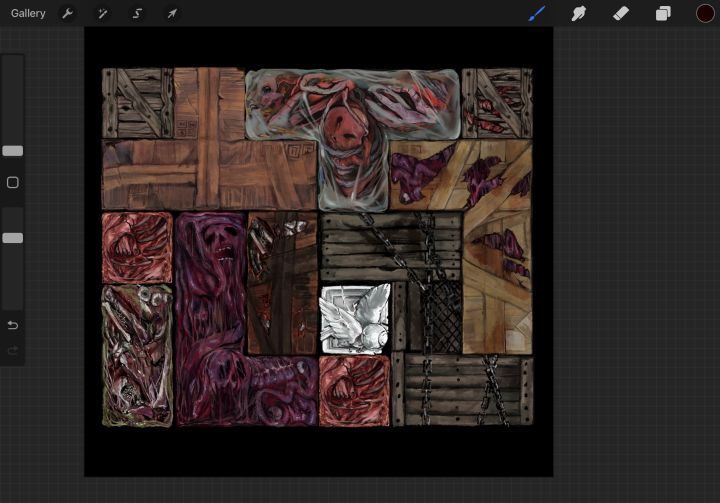Select the Eraser tool
Image resolution: width=720 pixels, height=503 pixels.
click(620, 13)
